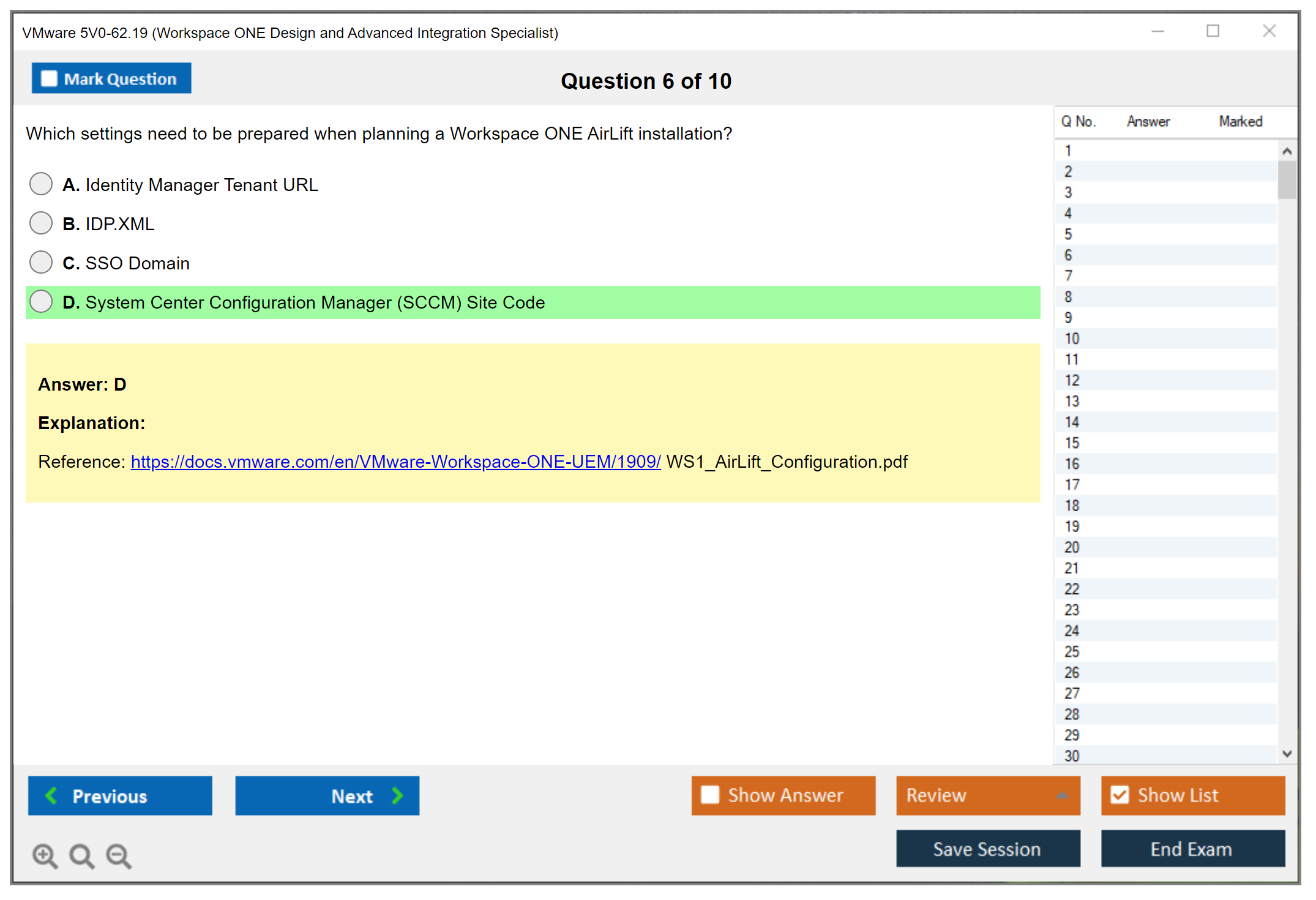Uncheck the Show List checkbox

tap(1120, 795)
